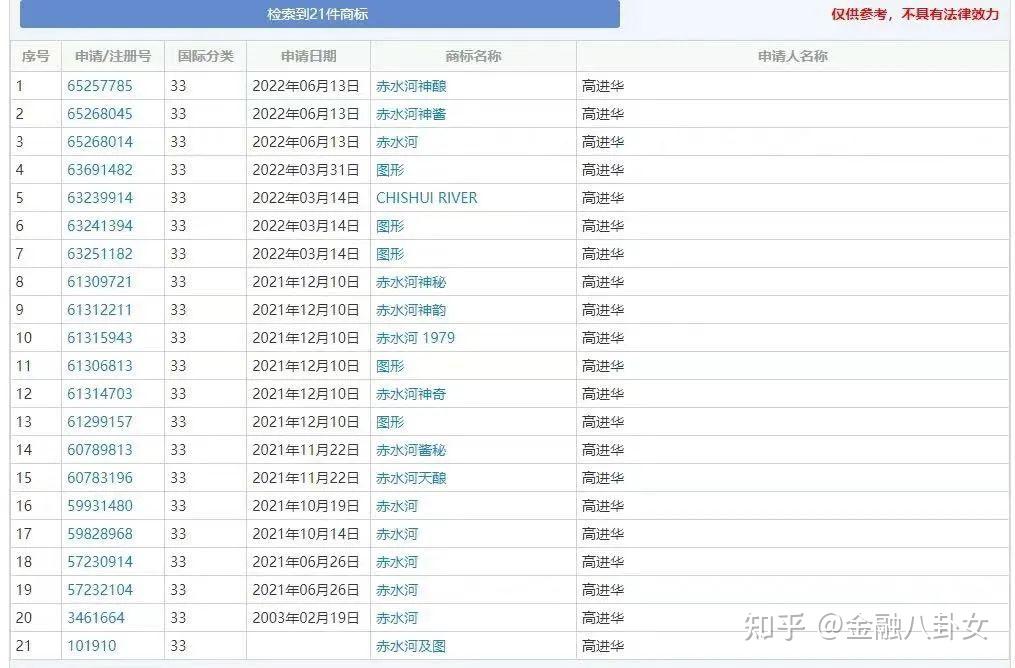The width and height of the screenshot is (1015, 668).
Task: Select date cell 2021年10月14日
Action: [x=306, y=534]
